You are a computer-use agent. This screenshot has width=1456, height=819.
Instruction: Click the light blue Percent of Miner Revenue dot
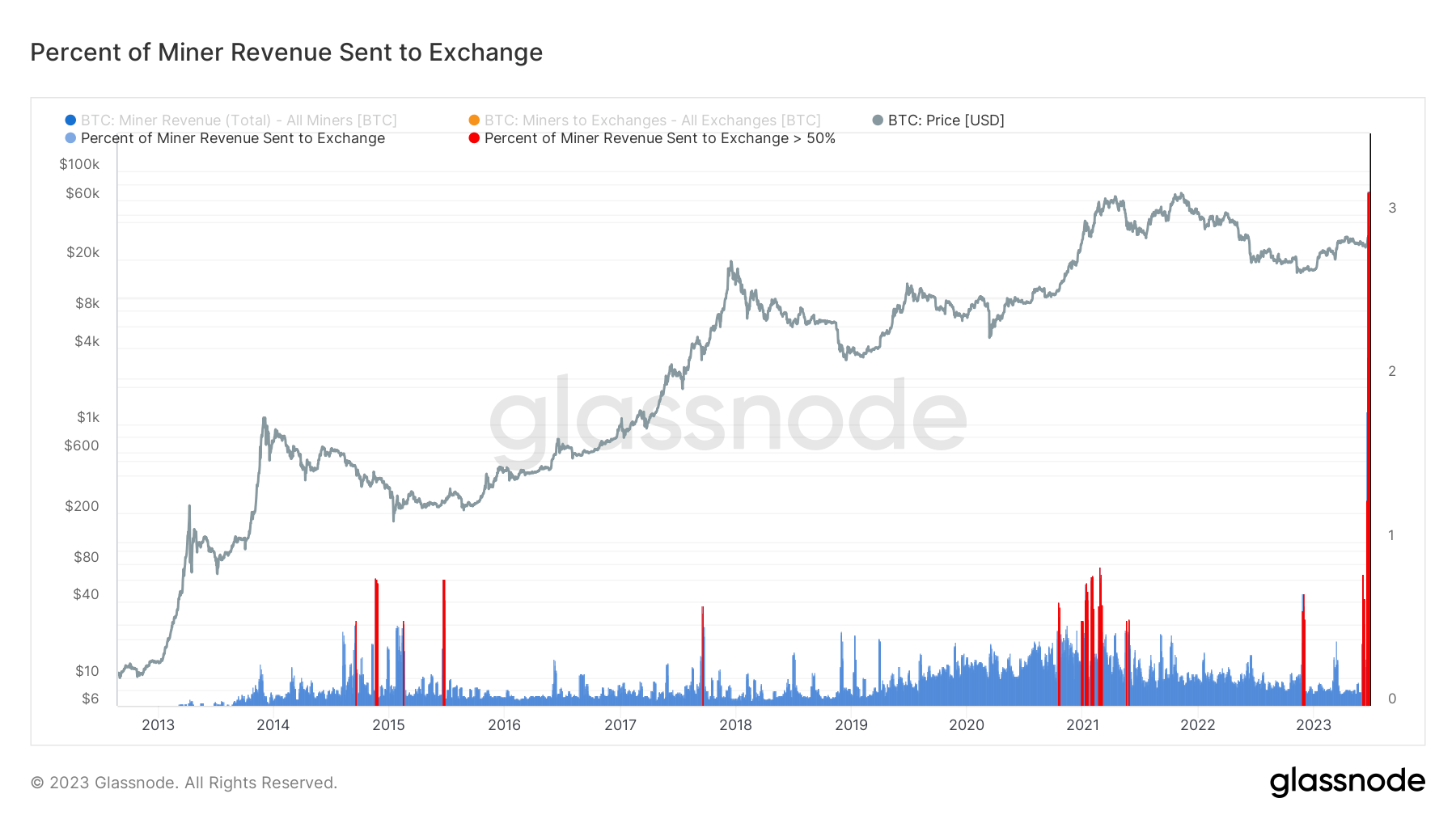[70, 138]
